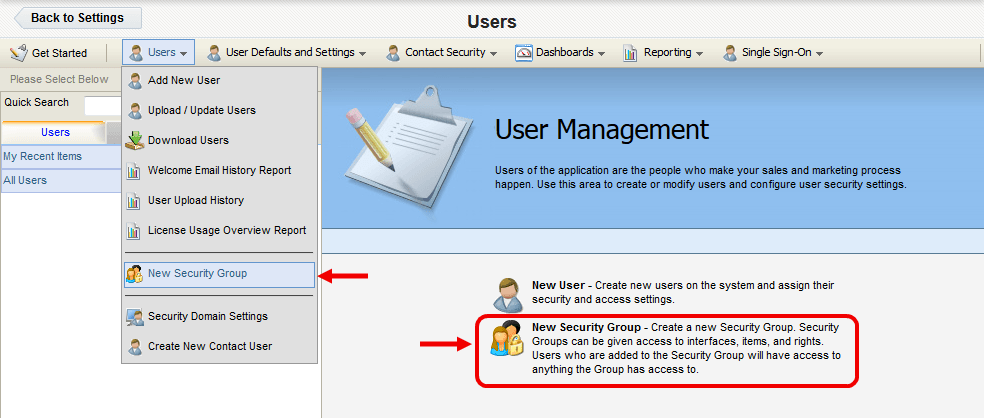Click the New Security Group menu lock icon

coord(135,274)
